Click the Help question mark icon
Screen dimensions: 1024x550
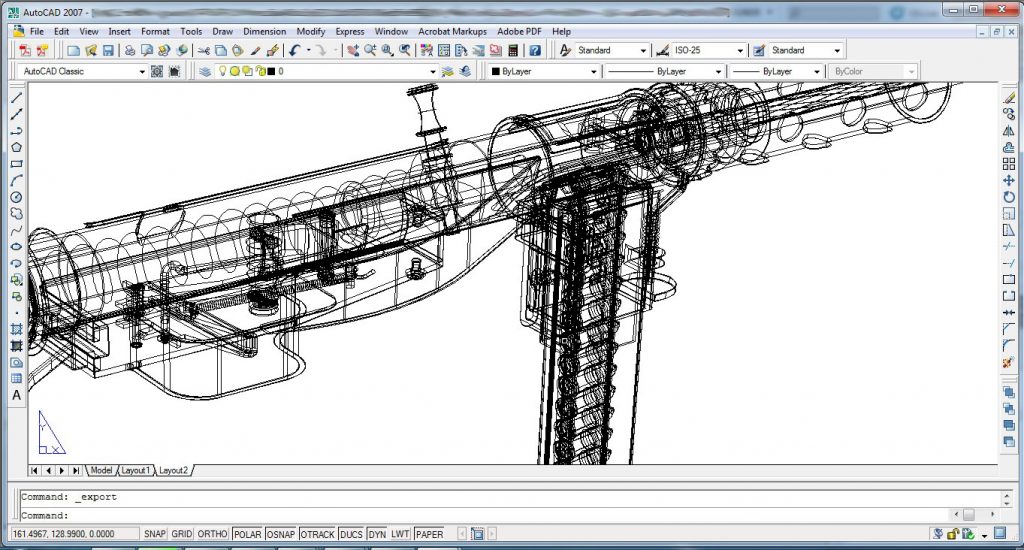(x=535, y=50)
